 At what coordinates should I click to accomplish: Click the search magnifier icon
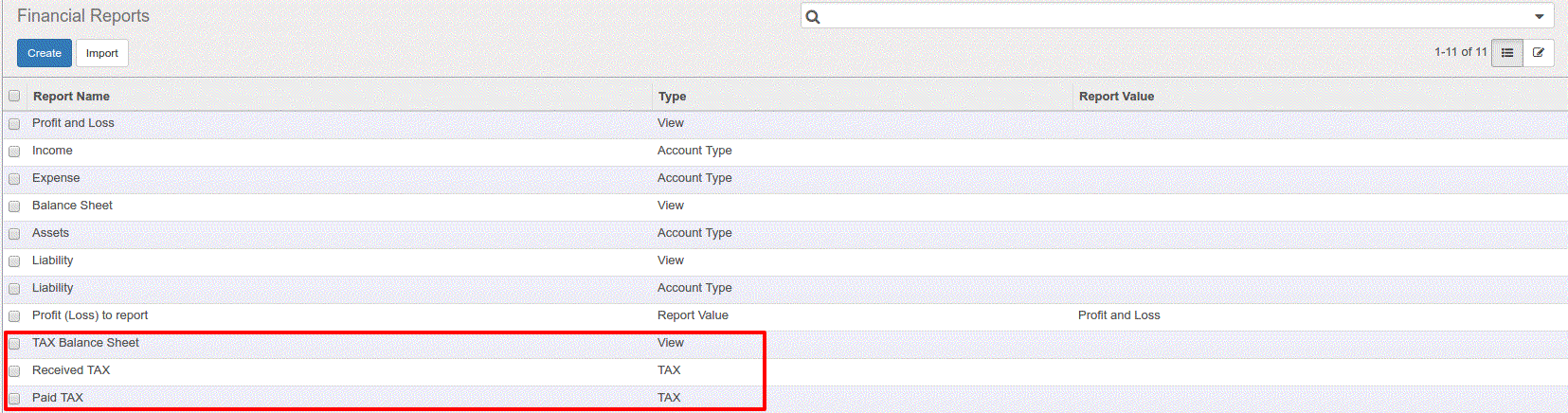point(813,16)
